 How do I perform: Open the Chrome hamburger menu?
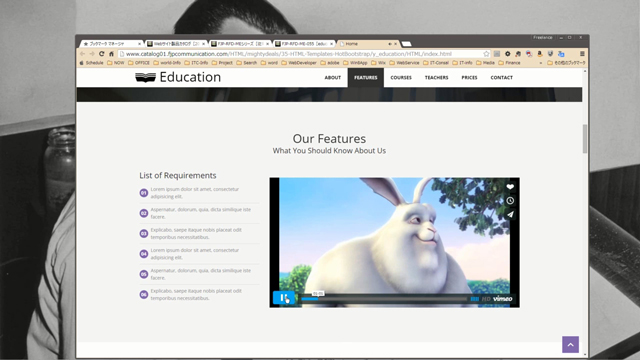(582, 54)
